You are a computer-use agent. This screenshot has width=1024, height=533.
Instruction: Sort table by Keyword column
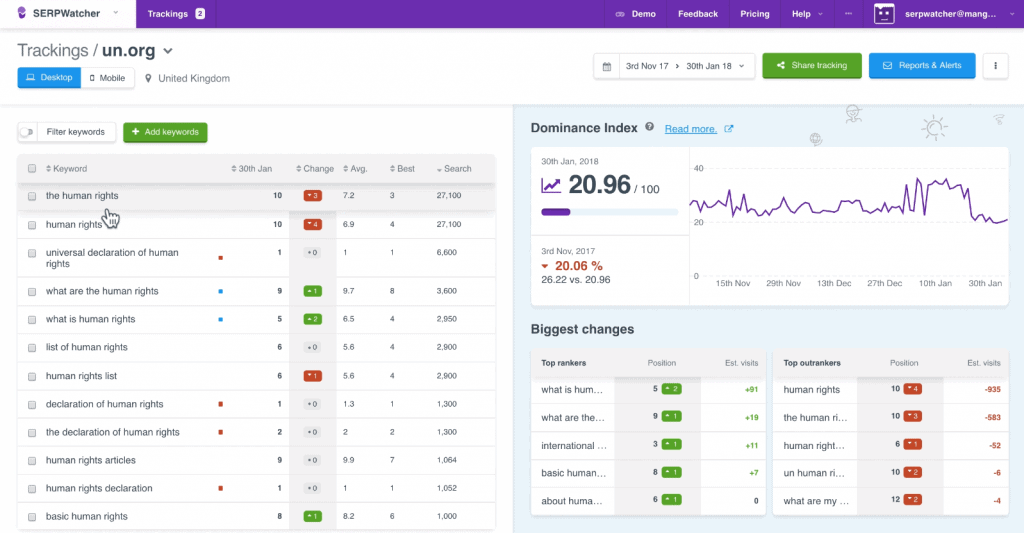click(x=66, y=169)
